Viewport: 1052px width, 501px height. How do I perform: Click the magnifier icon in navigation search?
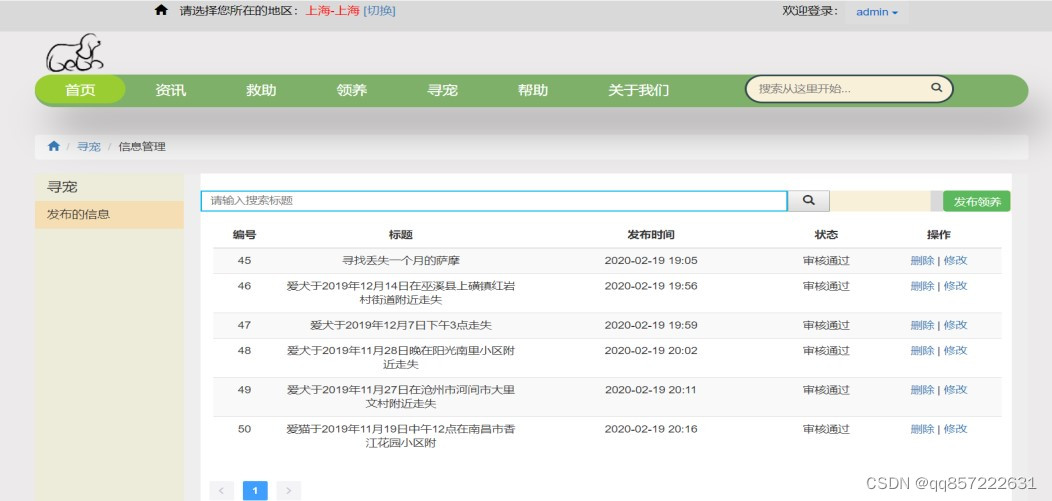click(937, 88)
